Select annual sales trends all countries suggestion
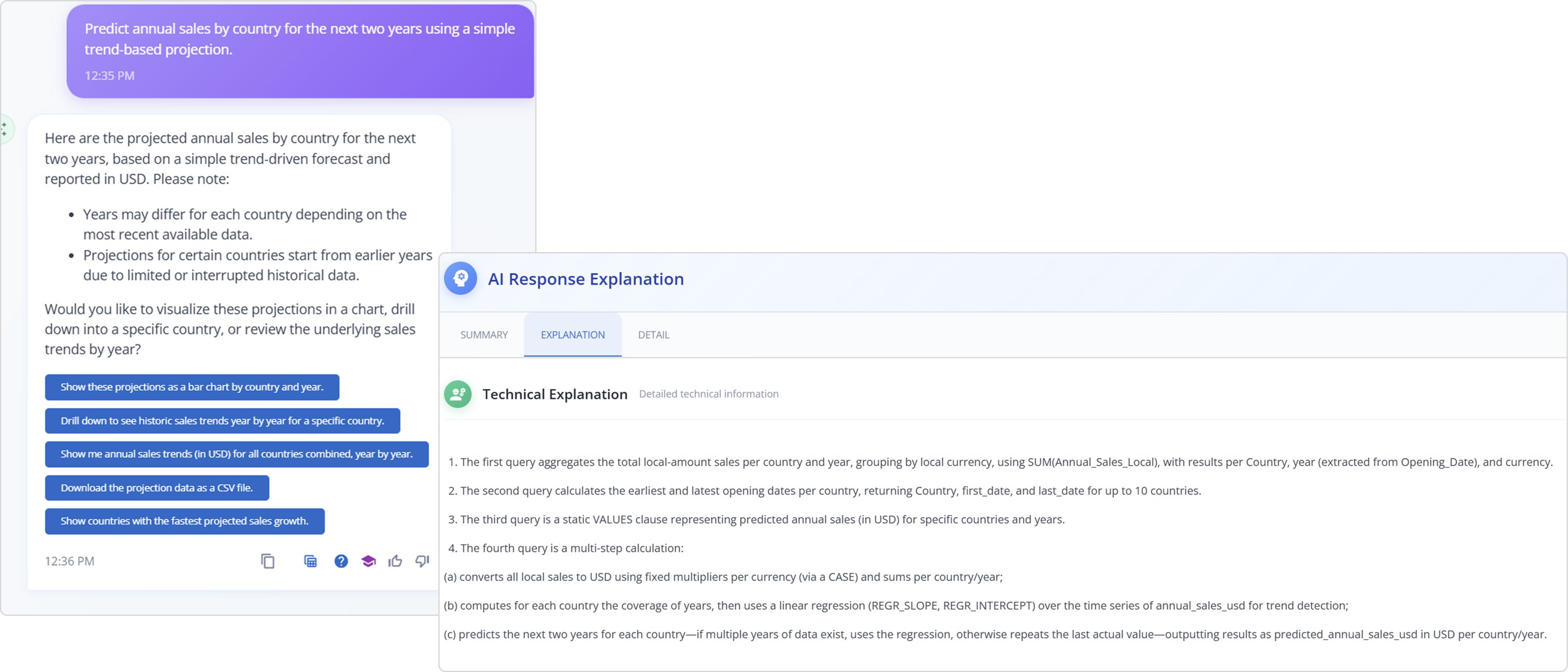 [236, 454]
